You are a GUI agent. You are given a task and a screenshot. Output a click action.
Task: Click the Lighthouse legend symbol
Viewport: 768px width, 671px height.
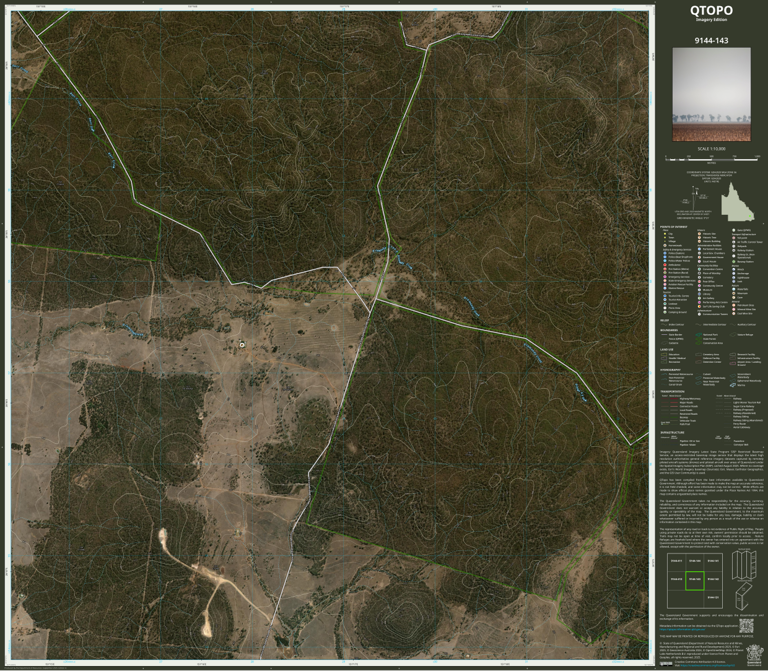click(x=734, y=278)
